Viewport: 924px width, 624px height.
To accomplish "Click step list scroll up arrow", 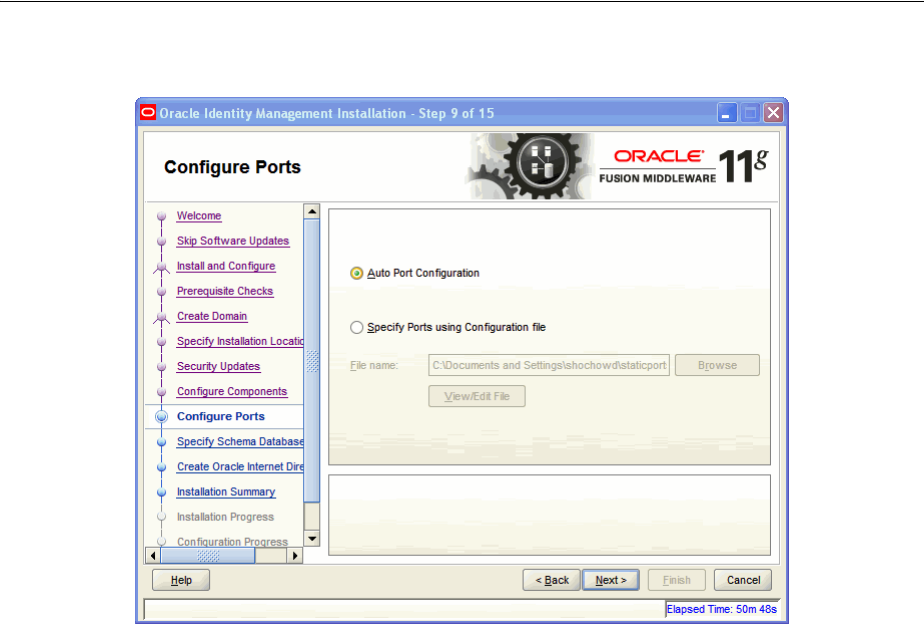I will [312, 212].
